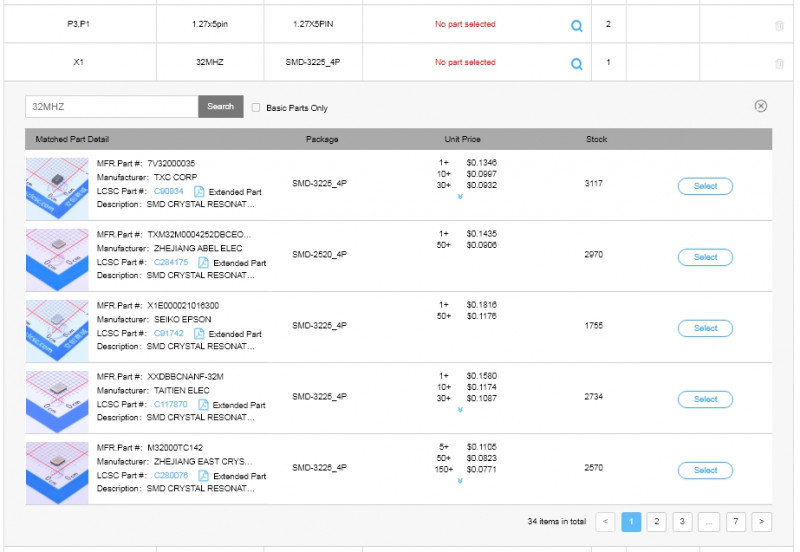
Task: Click thumbnail image of 7V32000035 crystal
Action: pyautogui.click(x=57, y=185)
